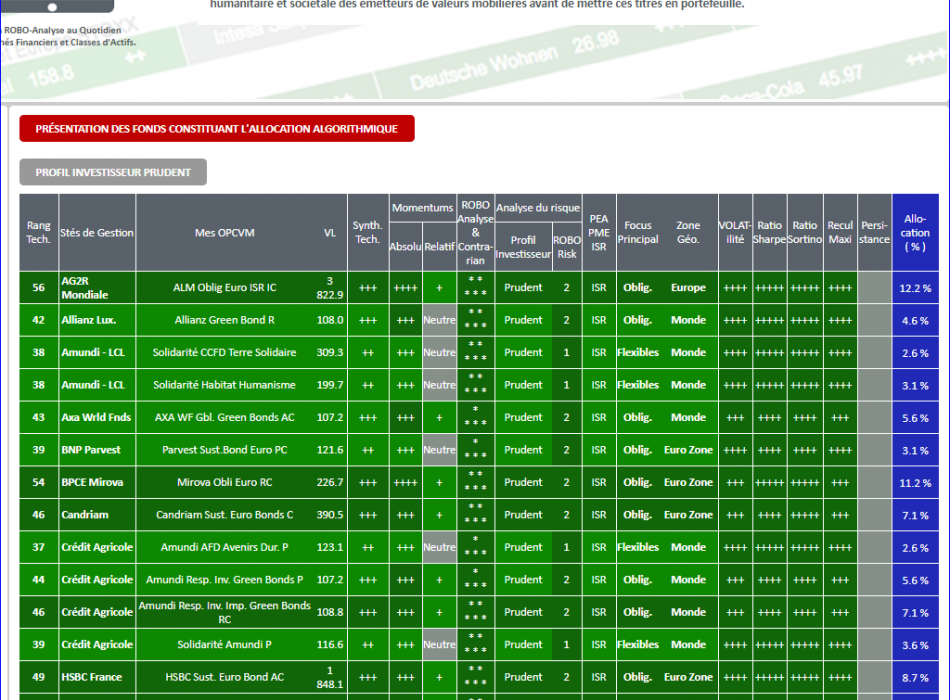Click the Analyse du risque header
Screen dimensions: 950x700
coord(538,208)
